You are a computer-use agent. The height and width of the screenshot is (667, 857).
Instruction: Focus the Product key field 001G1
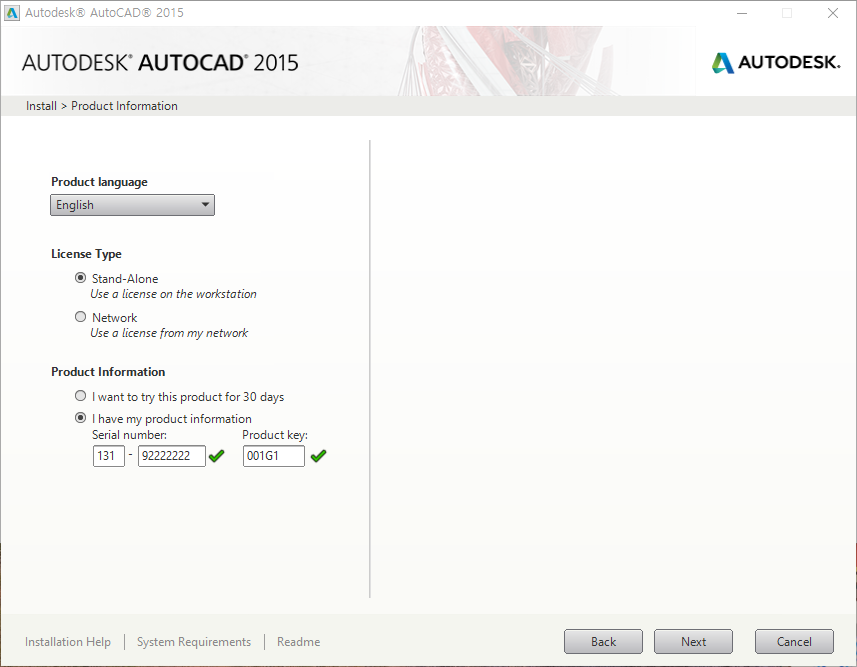274,456
